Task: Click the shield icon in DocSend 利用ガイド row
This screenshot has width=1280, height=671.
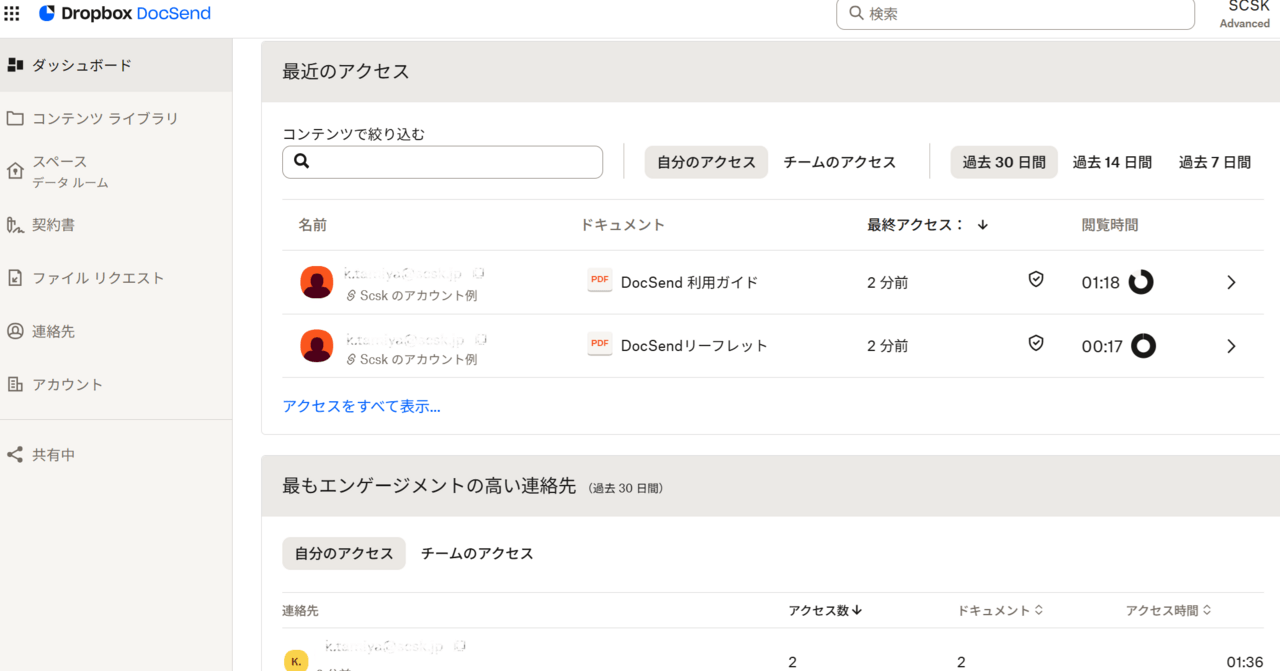Action: (x=1036, y=280)
